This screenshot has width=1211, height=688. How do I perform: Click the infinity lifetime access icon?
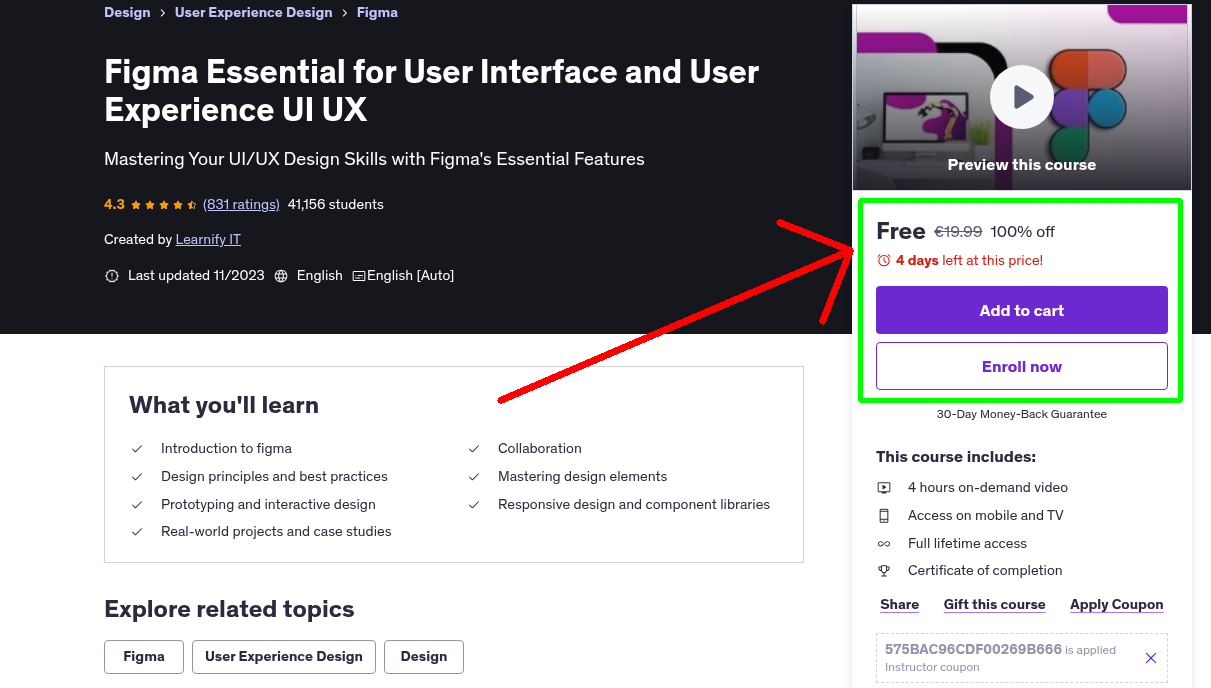(884, 544)
